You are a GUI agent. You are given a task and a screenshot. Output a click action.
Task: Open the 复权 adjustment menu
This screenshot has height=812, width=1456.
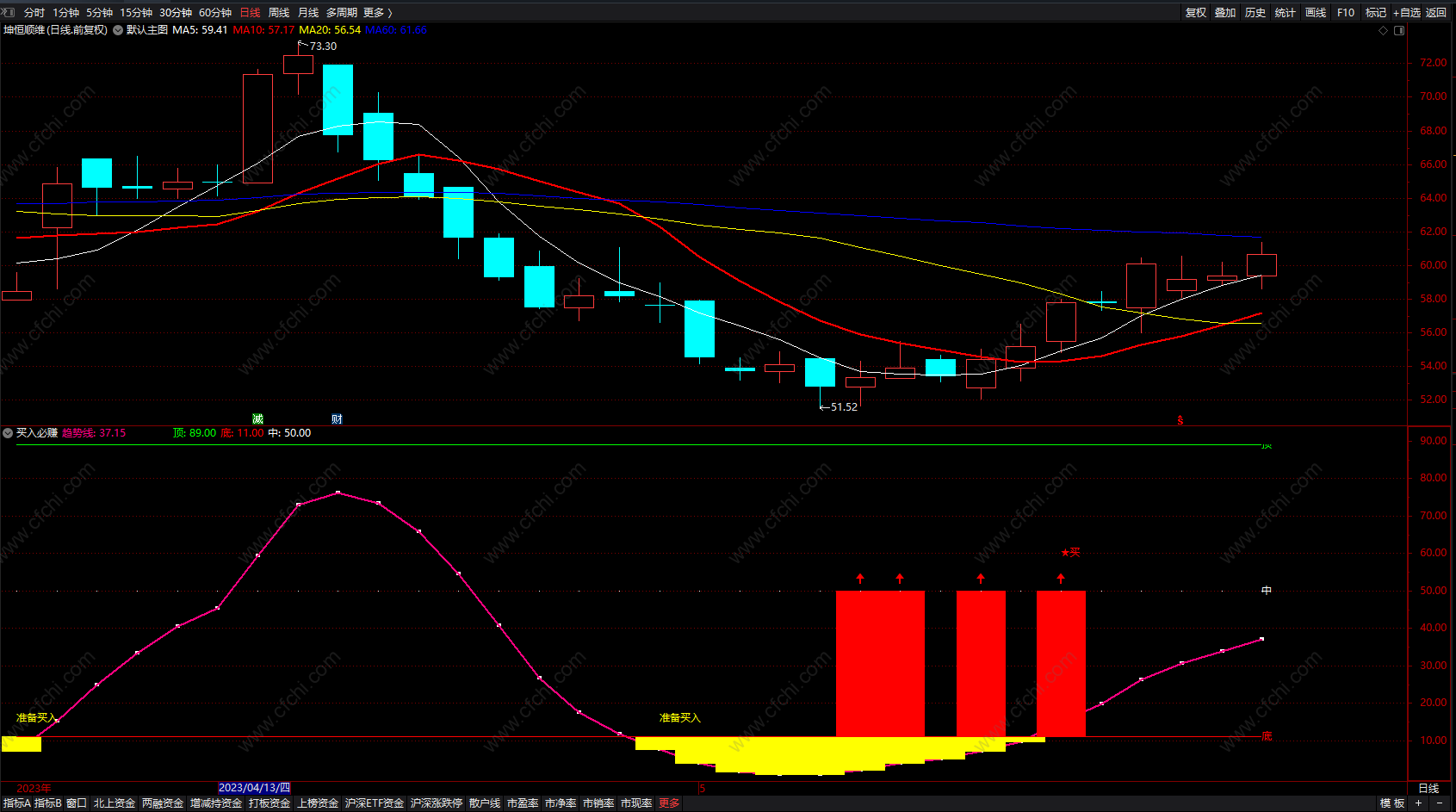click(1196, 13)
